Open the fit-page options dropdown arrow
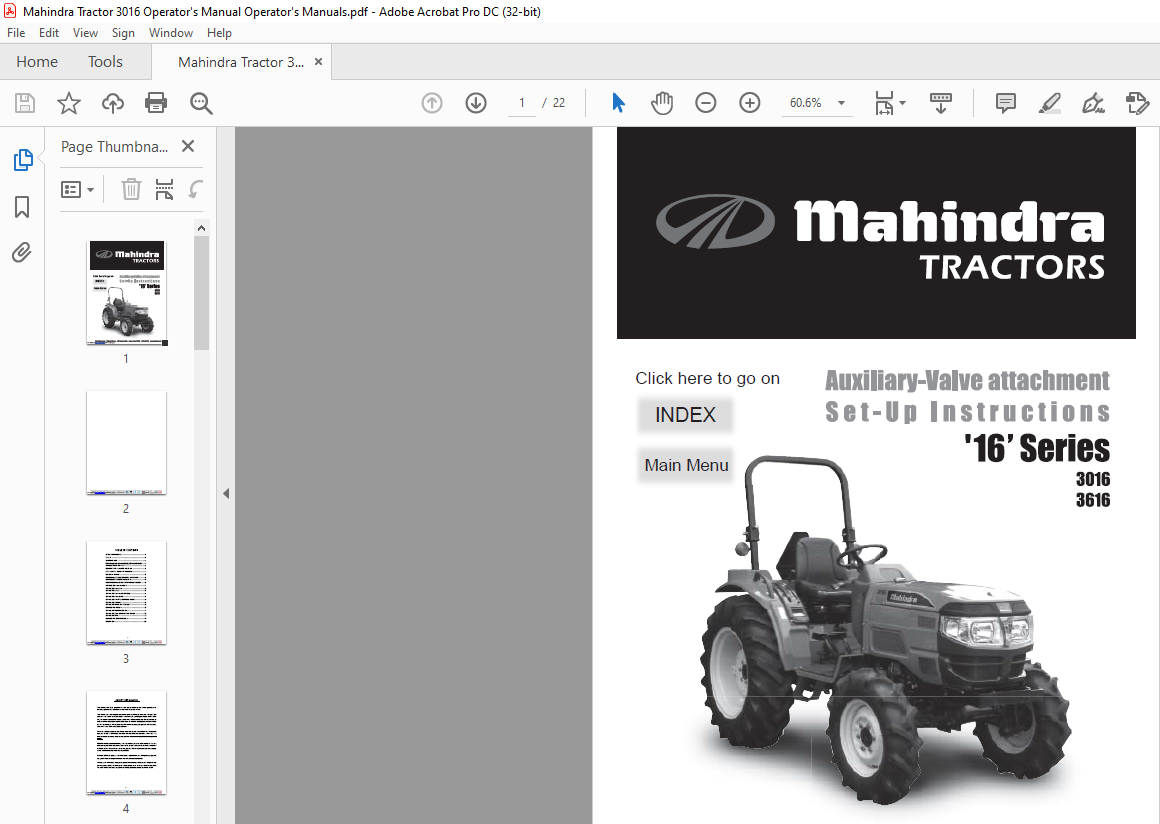Viewport: 1160px width, 824px height. [x=903, y=103]
